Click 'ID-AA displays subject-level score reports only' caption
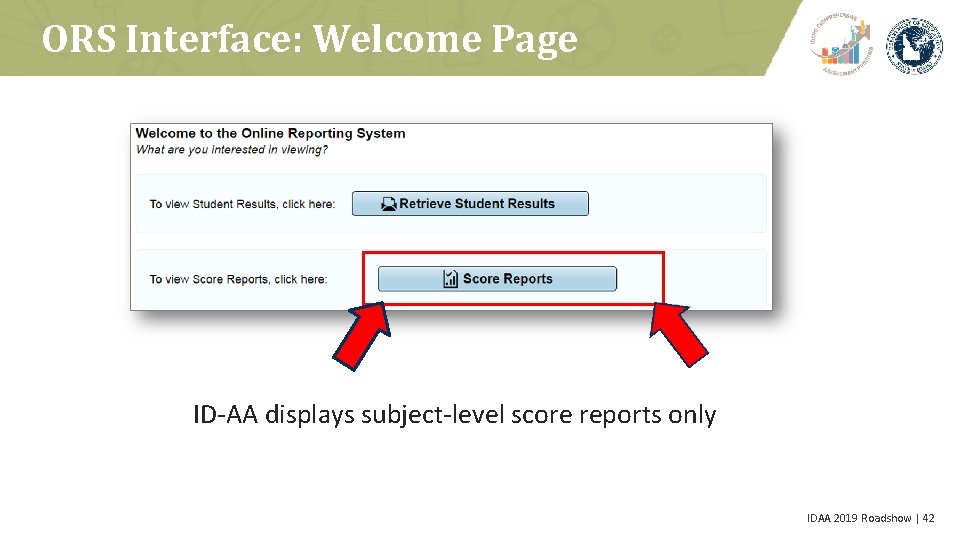960x540 pixels. point(454,415)
